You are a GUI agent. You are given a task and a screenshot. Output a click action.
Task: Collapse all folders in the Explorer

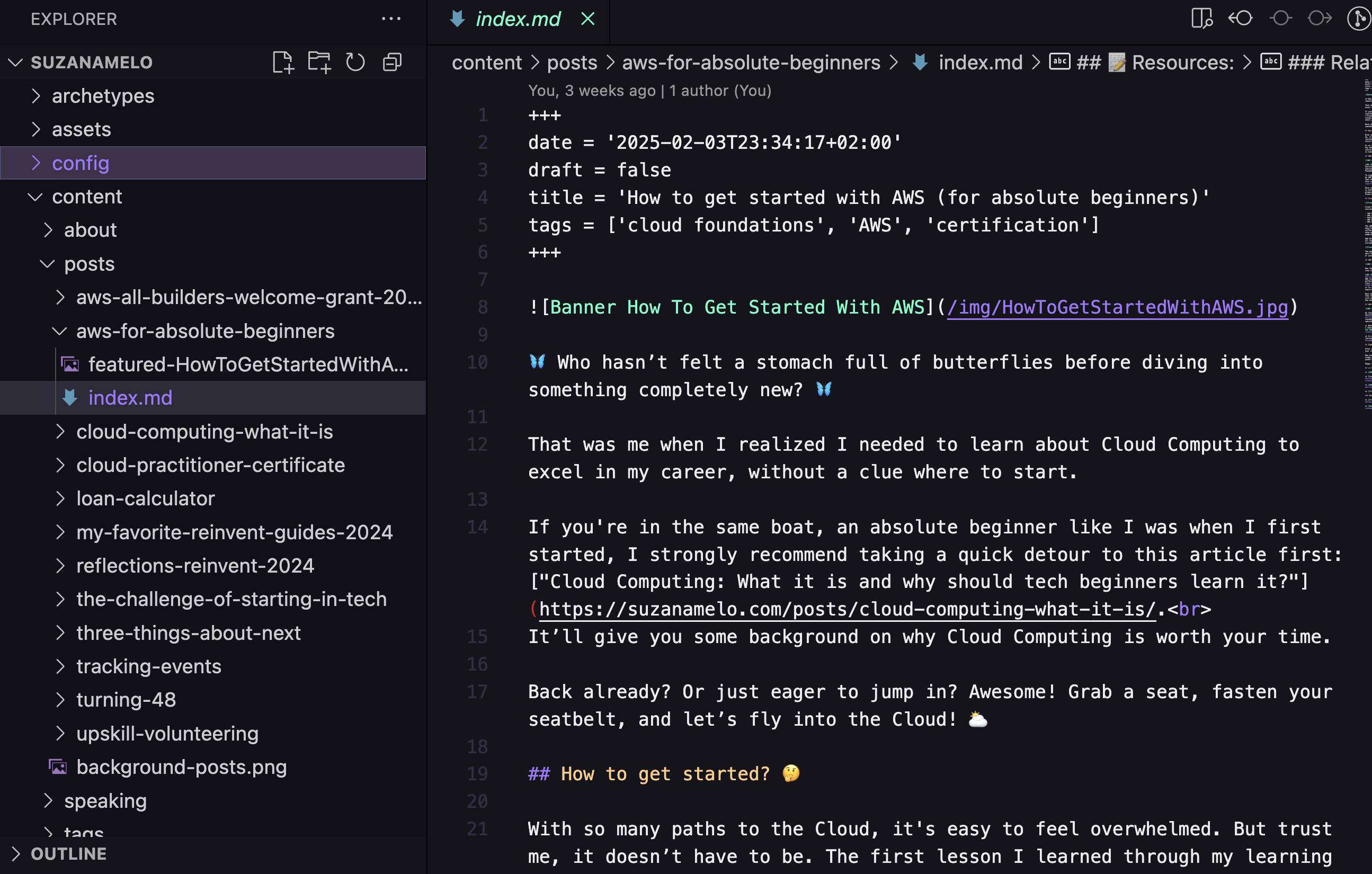coord(392,62)
